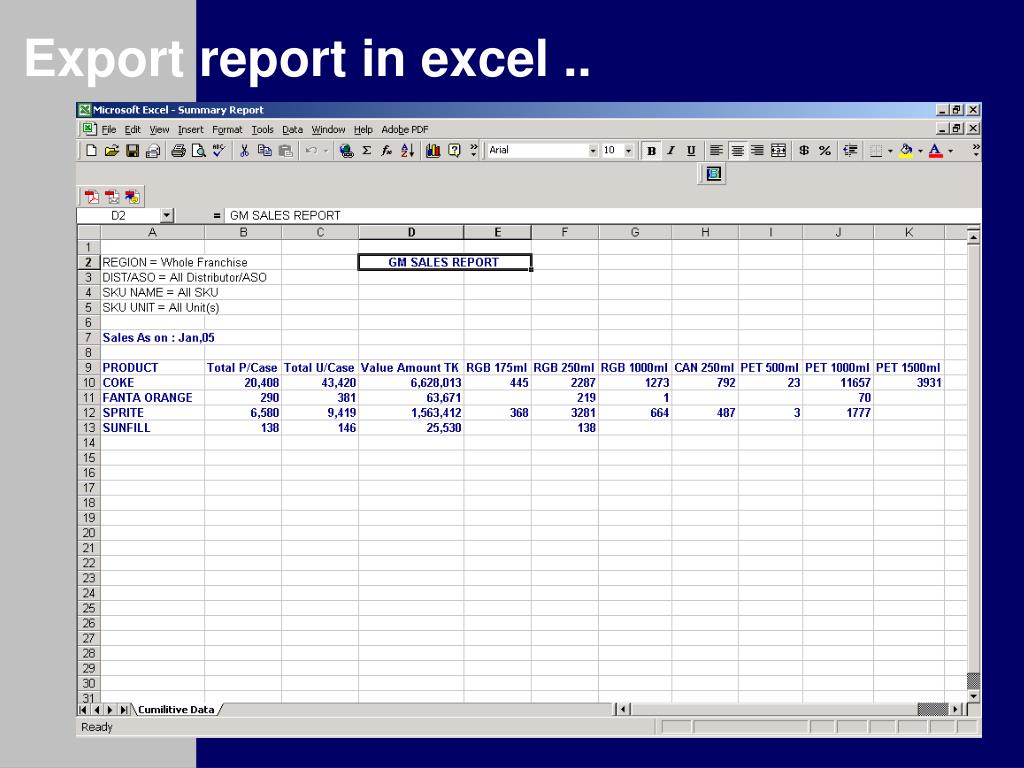Open the Font Color dropdown arrow
Image resolution: width=1024 pixels, height=768 pixels.
coord(950,151)
